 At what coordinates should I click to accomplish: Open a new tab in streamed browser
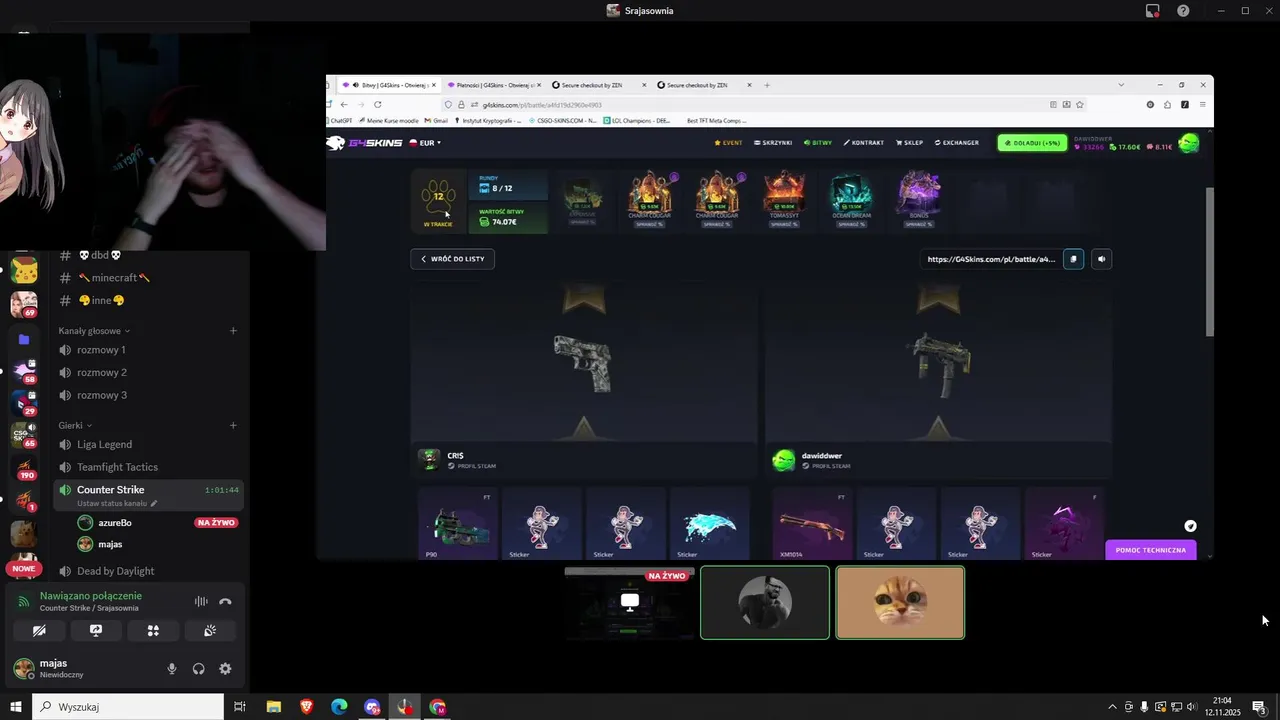click(x=767, y=85)
